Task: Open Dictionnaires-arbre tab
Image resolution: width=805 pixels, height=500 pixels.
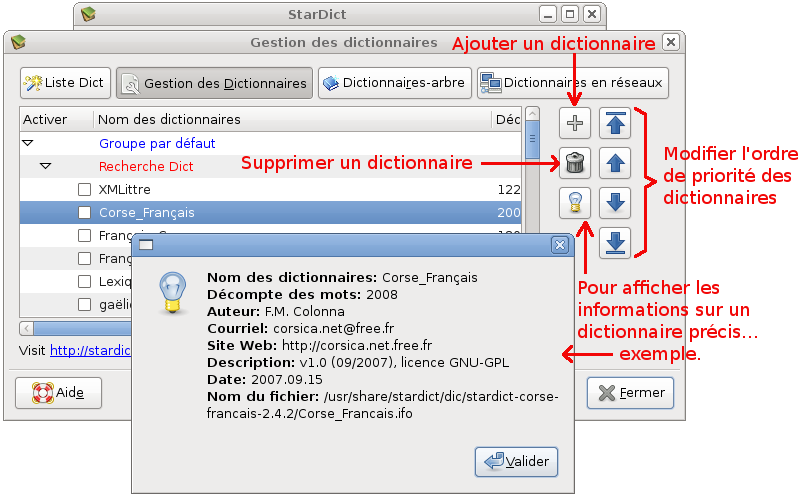Action: [x=394, y=83]
